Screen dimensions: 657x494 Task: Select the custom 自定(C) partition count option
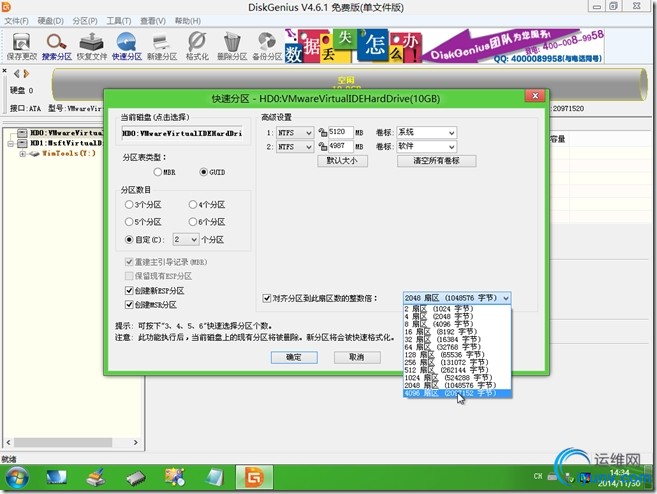145,240
